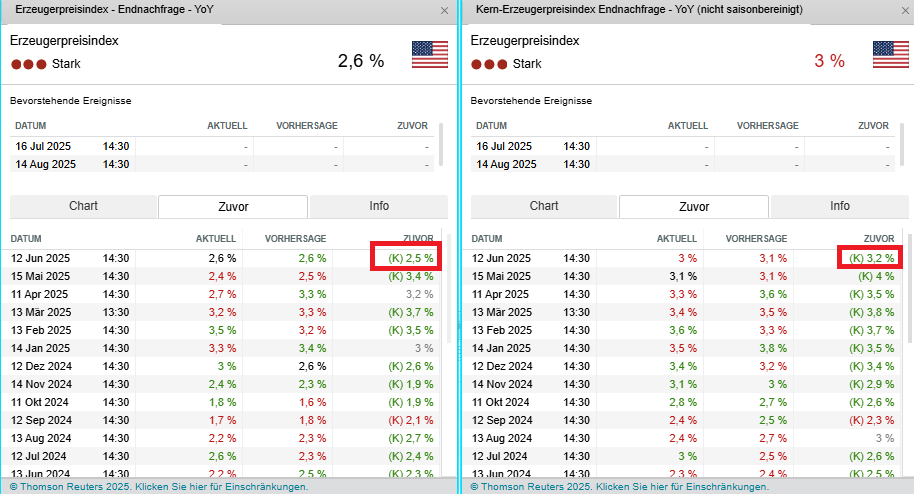Select the 14 Aug 2025 upcoming event, left panel
Screen dimensions: 914x494
[222, 164]
